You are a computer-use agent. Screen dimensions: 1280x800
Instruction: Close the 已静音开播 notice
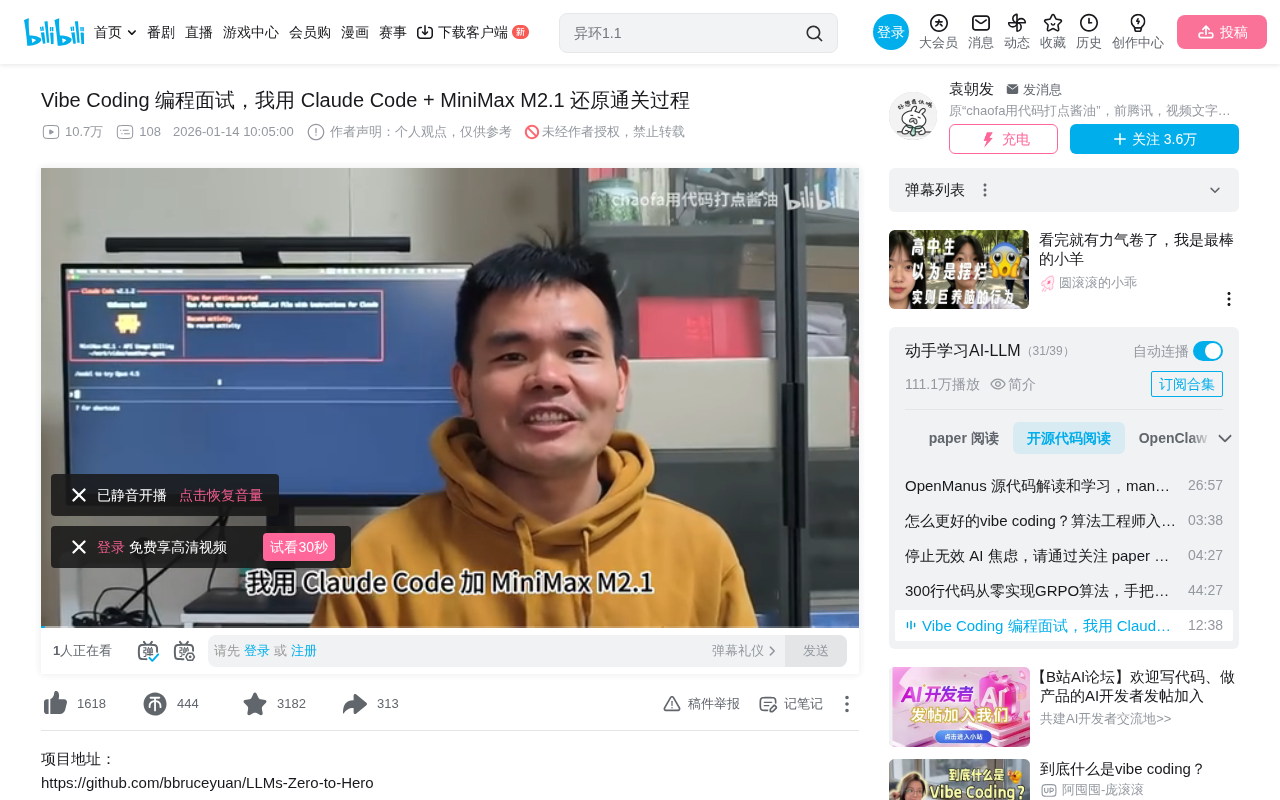tap(79, 495)
